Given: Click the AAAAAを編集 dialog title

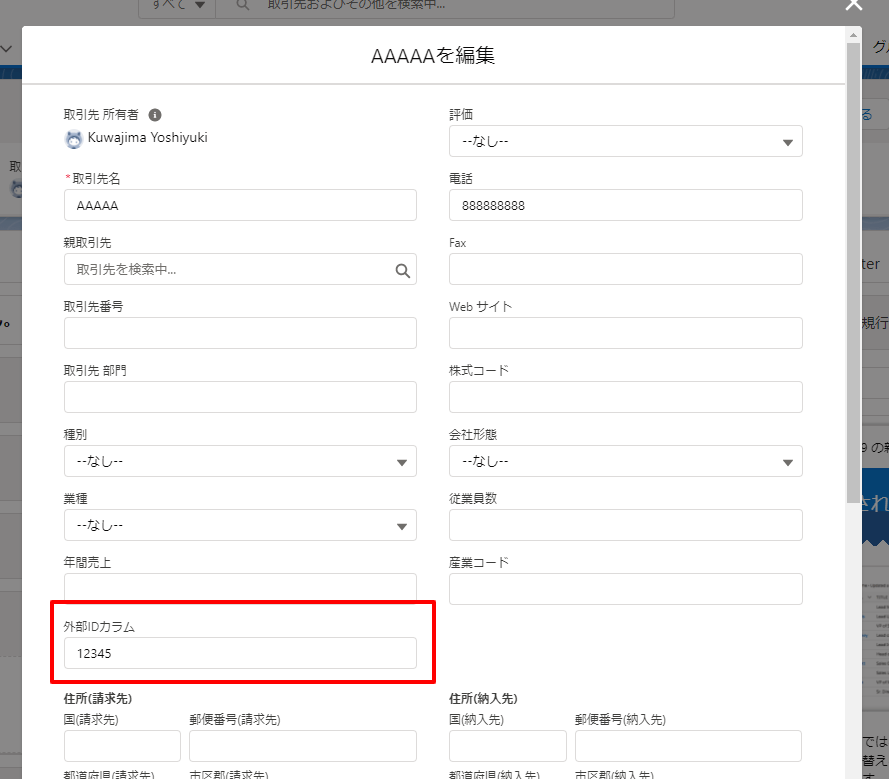Looking at the screenshot, I should 433,56.
